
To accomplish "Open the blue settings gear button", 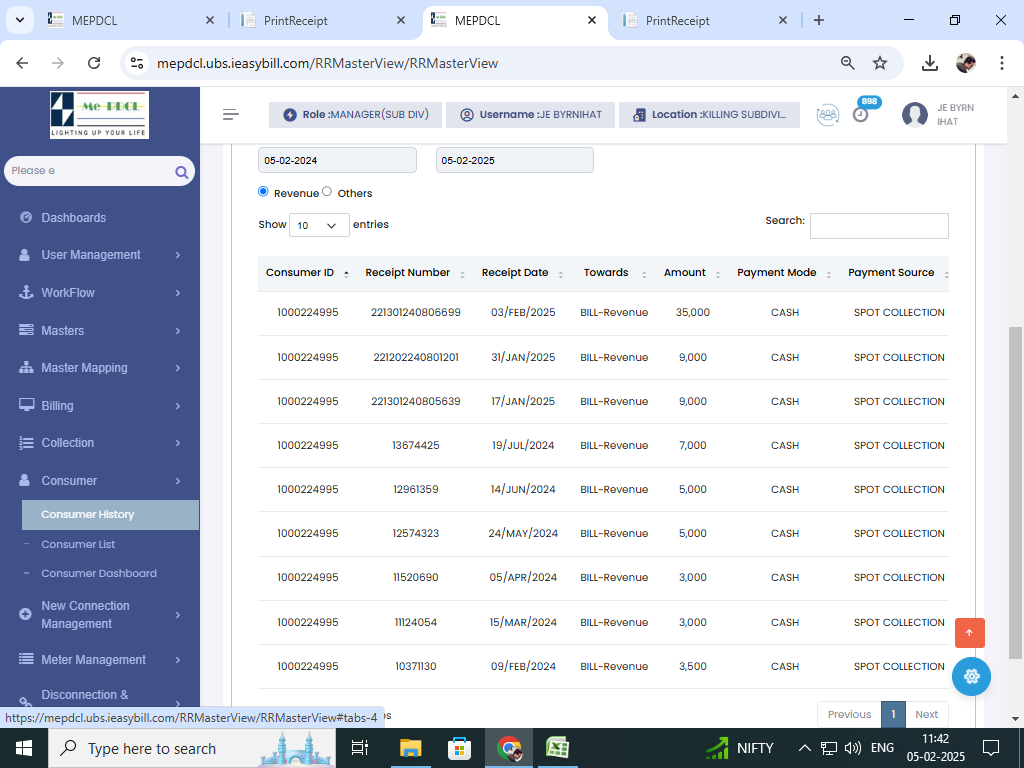I will coord(971,677).
